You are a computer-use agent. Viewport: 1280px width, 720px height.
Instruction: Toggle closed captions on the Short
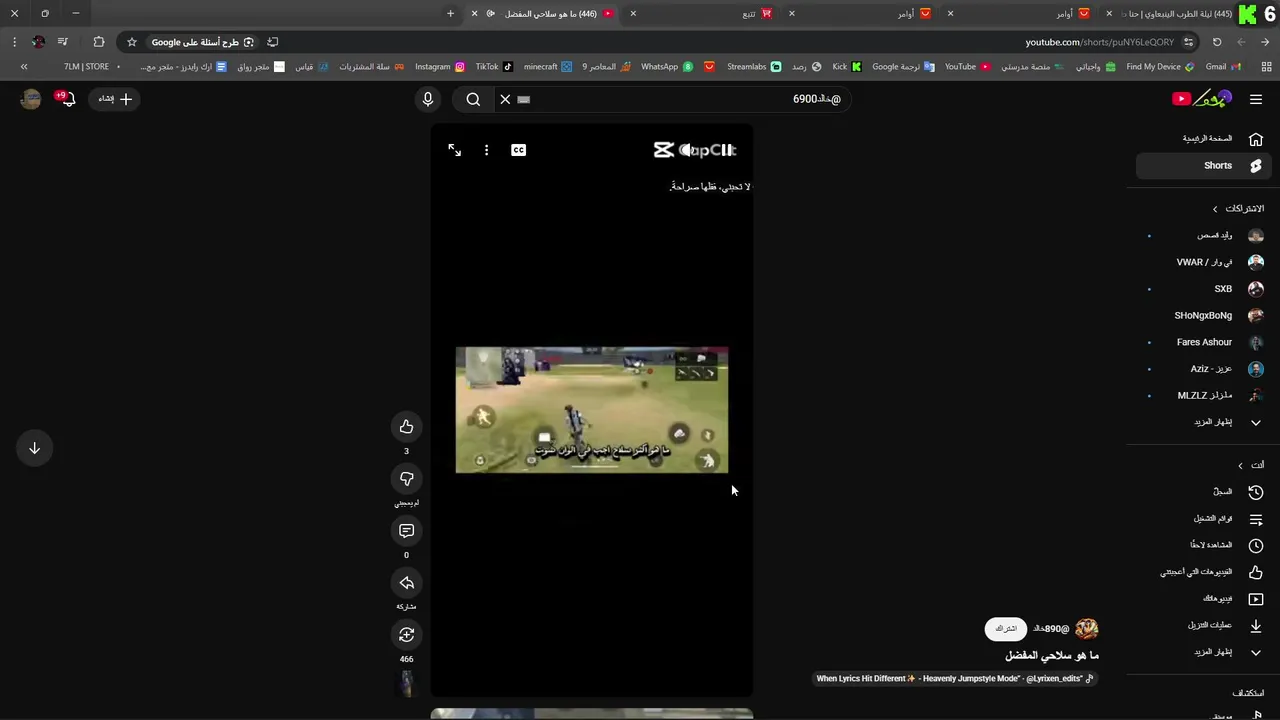click(518, 150)
